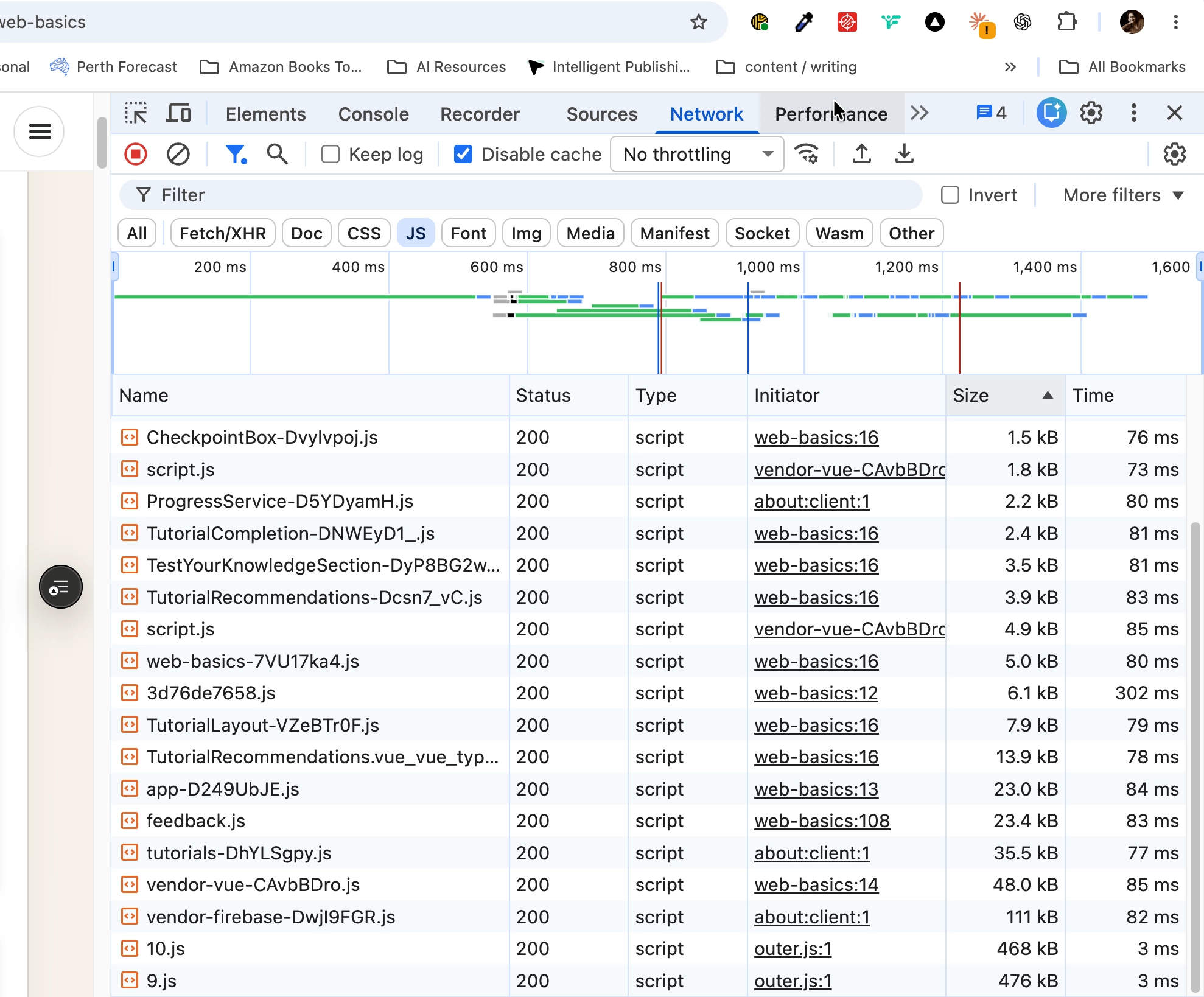Viewport: 1204px width, 997px height.
Task: Clear the network log
Action: click(178, 154)
